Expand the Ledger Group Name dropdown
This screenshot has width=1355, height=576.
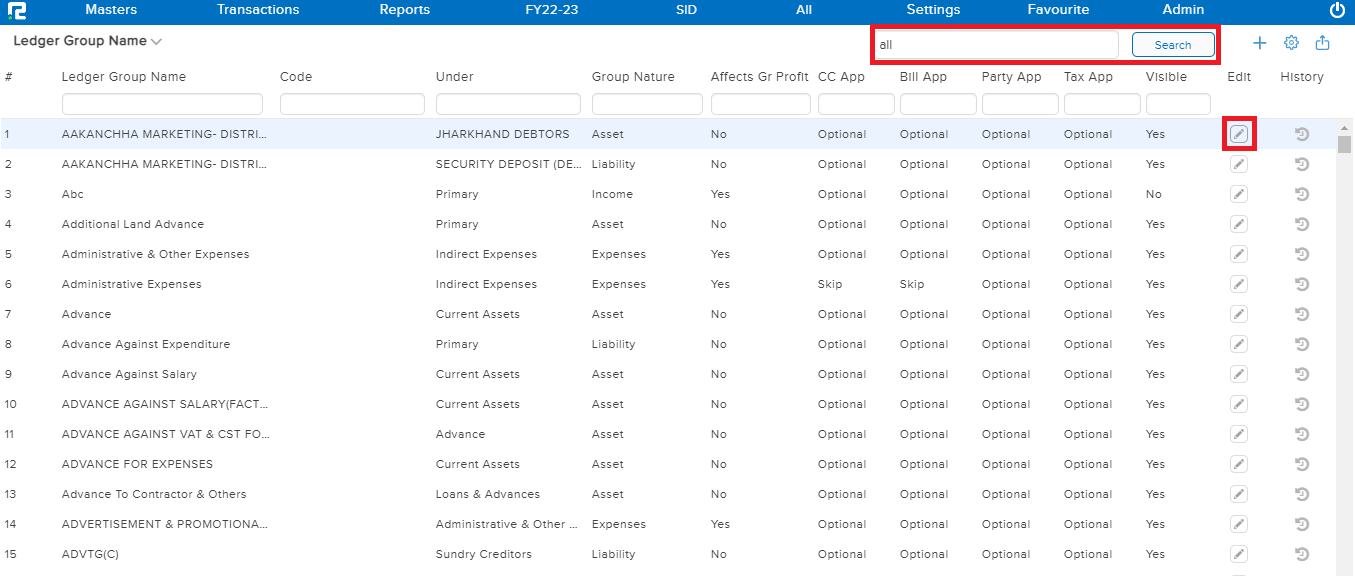[156, 42]
